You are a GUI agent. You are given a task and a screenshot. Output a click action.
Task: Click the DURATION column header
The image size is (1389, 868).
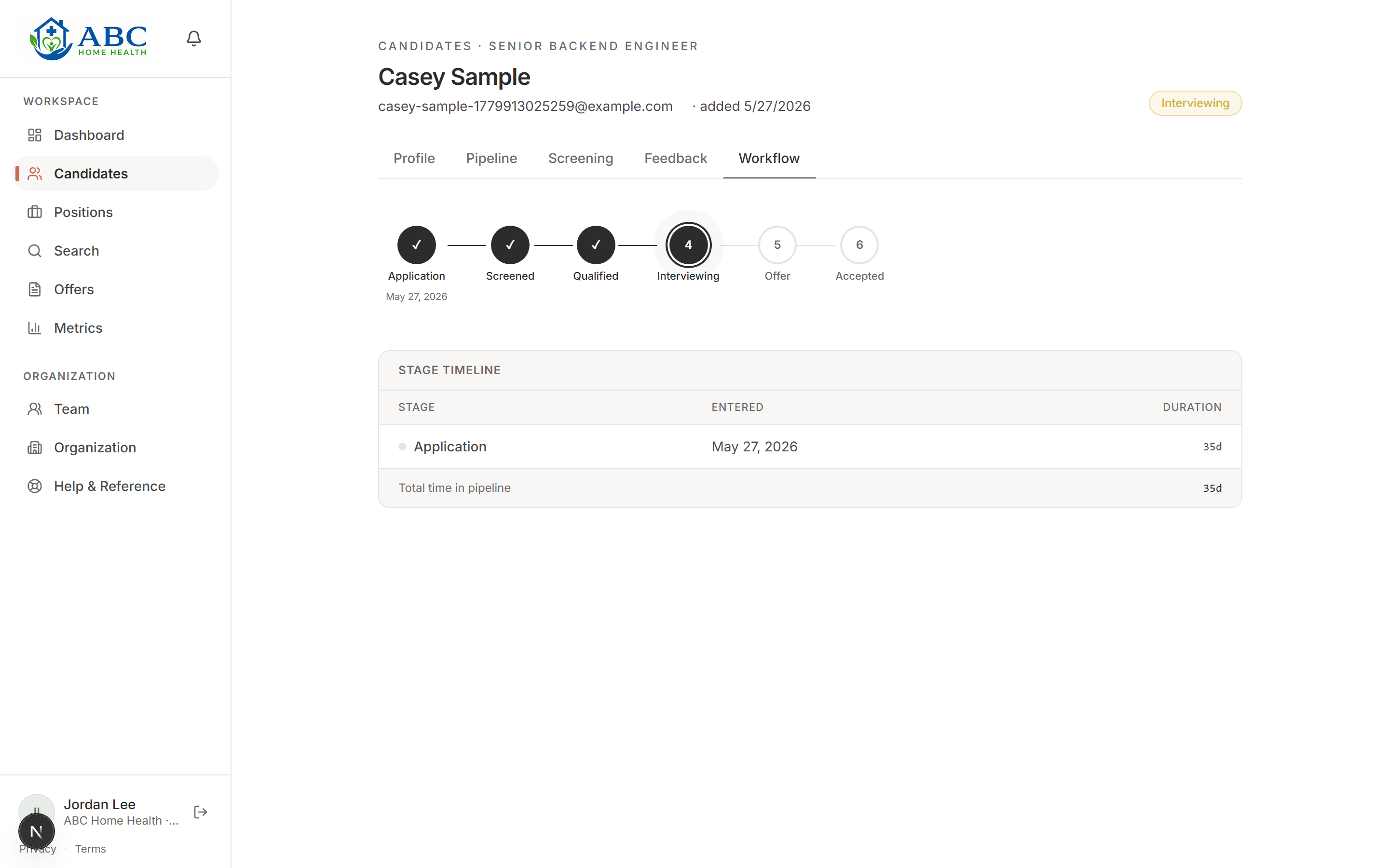pos(1192,407)
